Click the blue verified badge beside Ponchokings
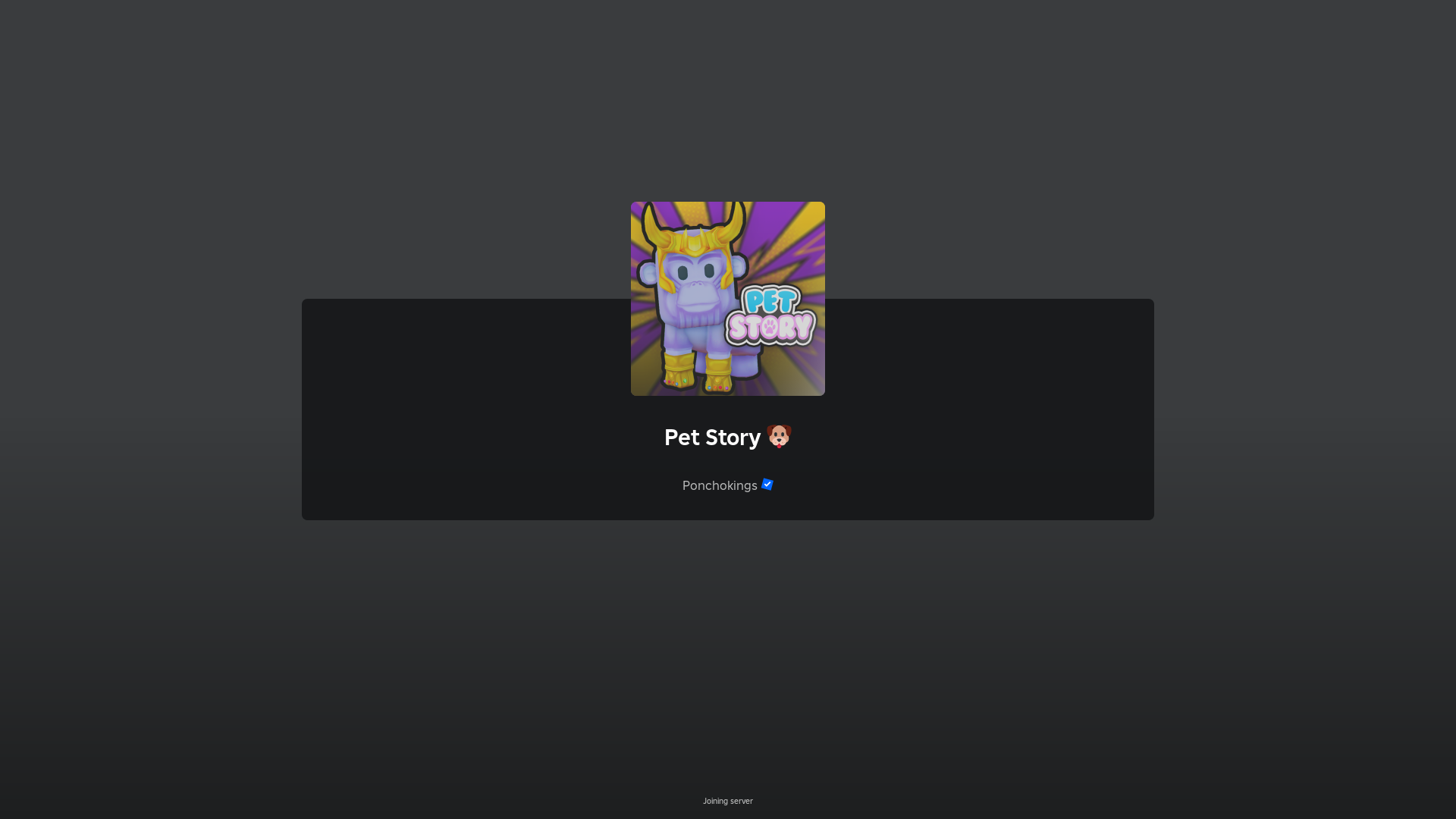The image size is (1456, 819). click(x=767, y=485)
